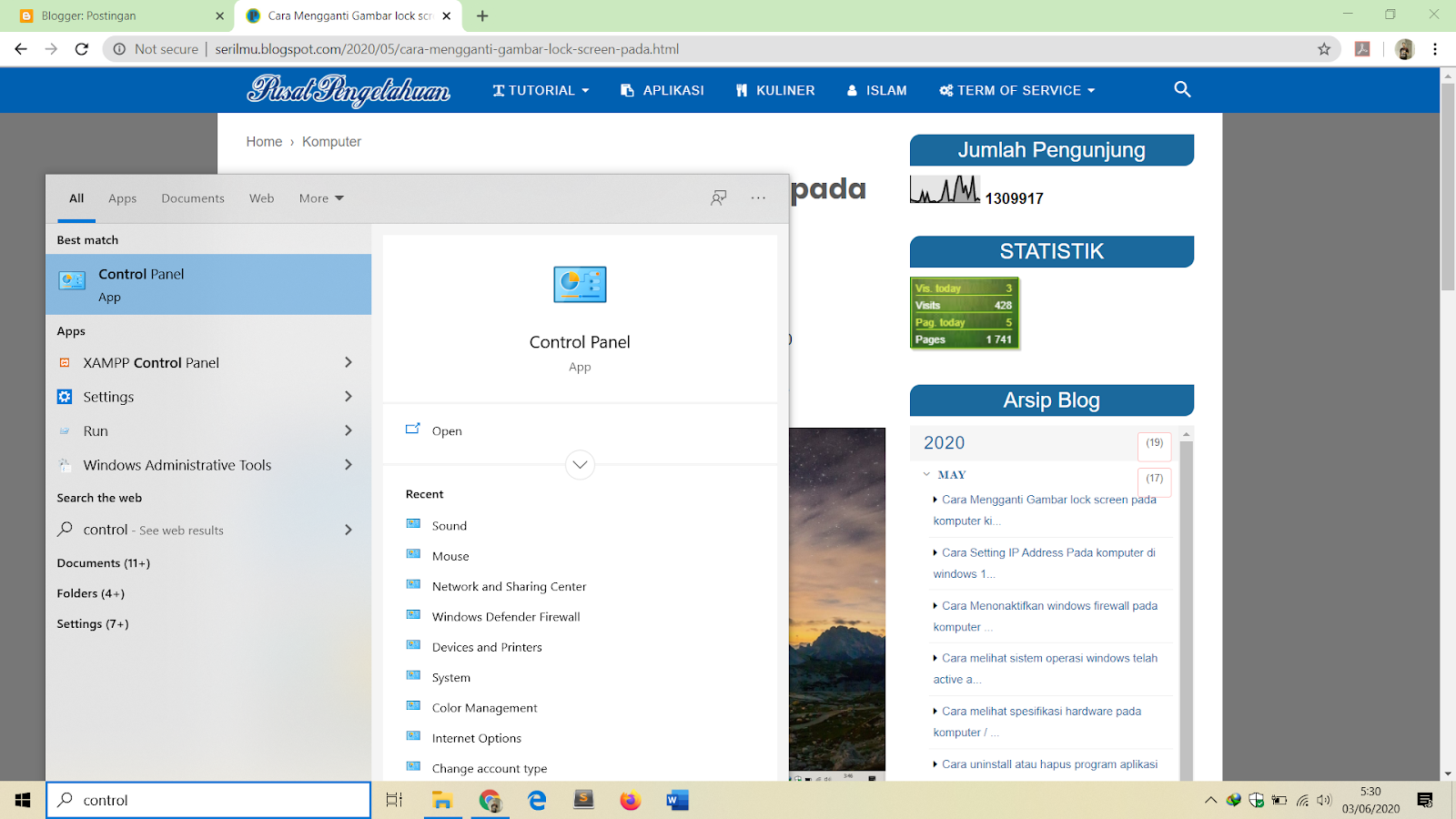Screen dimensions: 1456x819
Task: Open TERM OF SERVICE dropdown
Action: (1016, 90)
